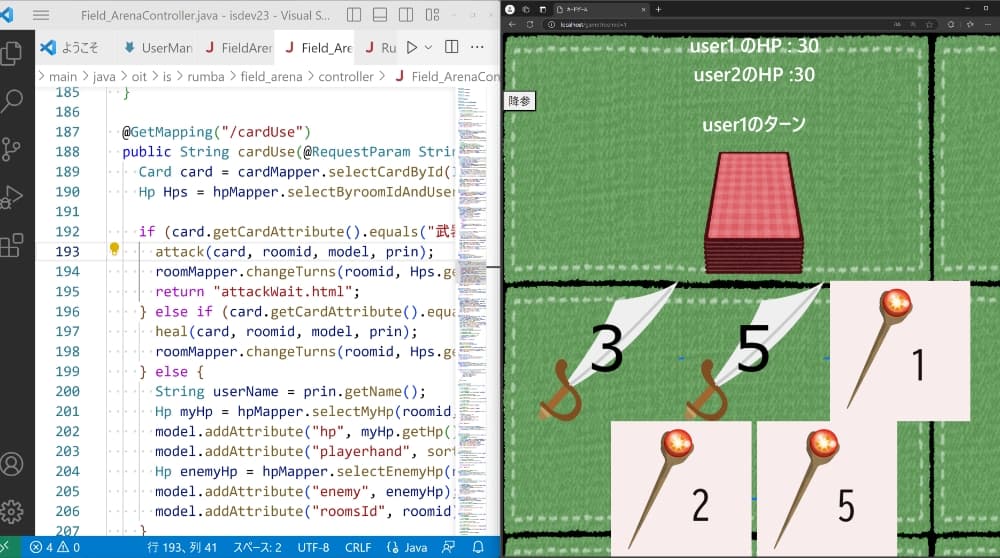The height and width of the screenshot is (558, 1000).
Task: Add page to favorites with star icon
Action: coord(929,24)
